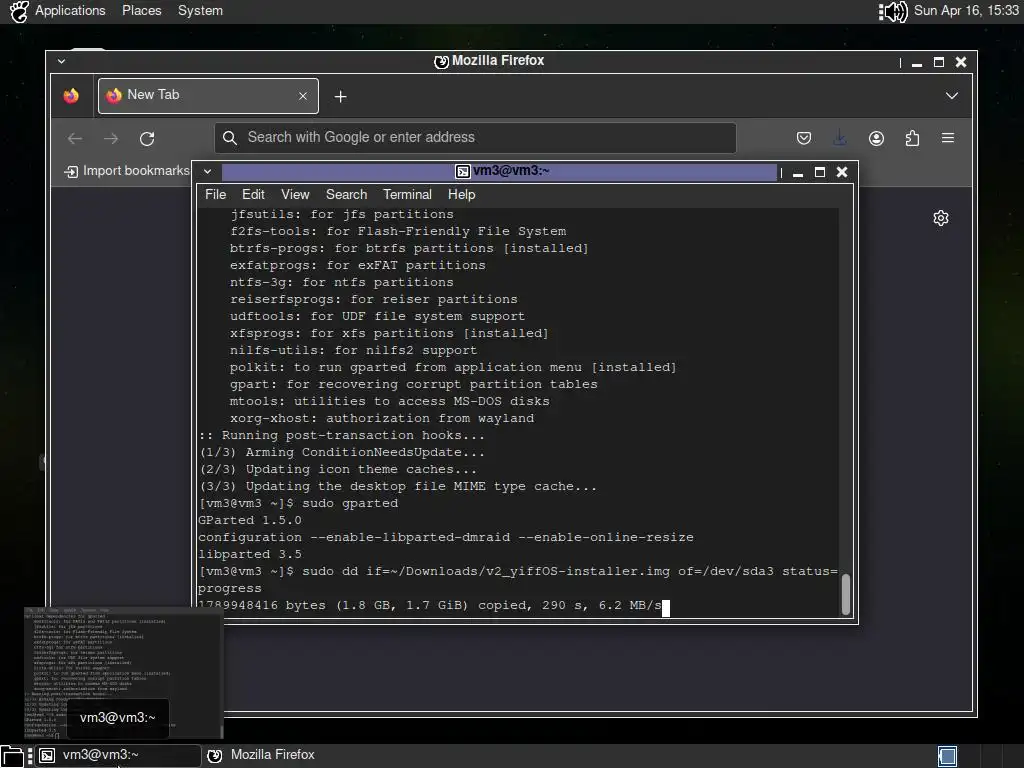Click the 'libparted 3.5' output line
1024x768 pixels.
pyautogui.click(x=250, y=554)
